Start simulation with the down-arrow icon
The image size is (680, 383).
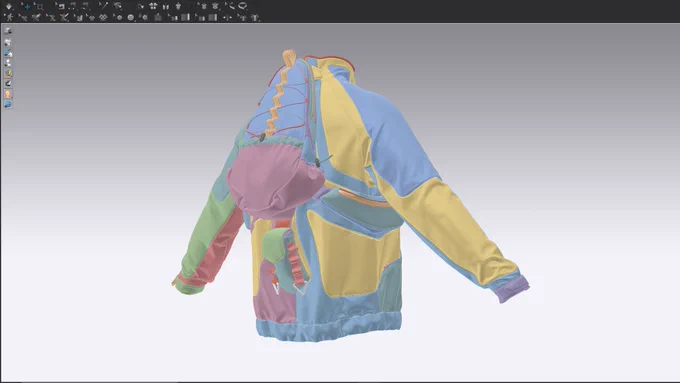click(x=8, y=6)
